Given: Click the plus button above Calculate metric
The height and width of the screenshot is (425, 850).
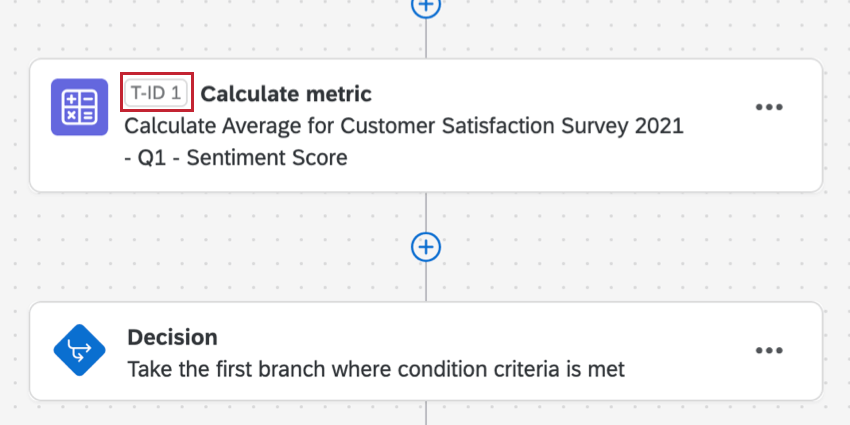Looking at the screenshot, I should (426, 6).
